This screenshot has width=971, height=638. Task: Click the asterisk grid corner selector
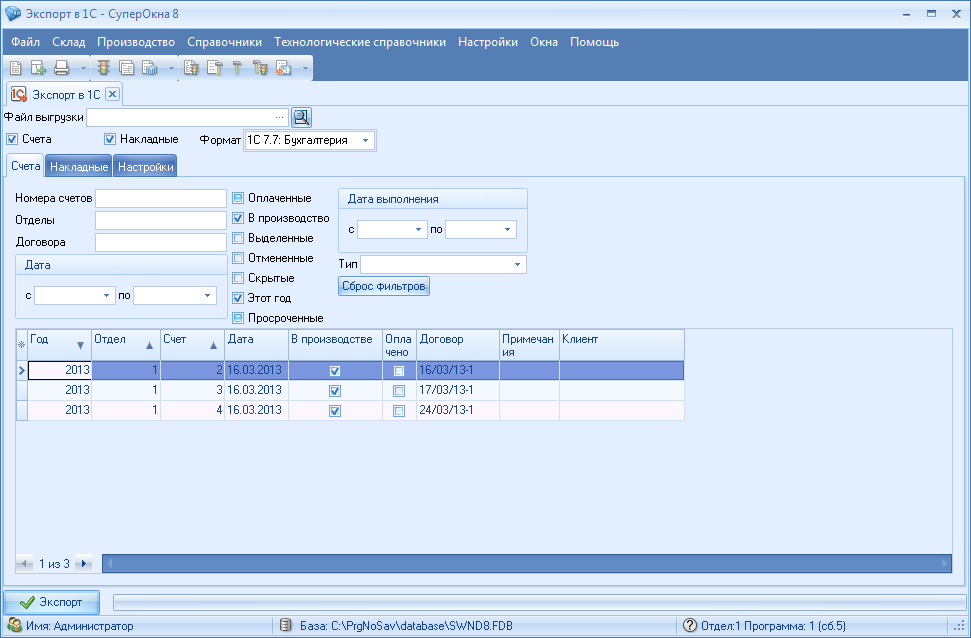(22, 344)
